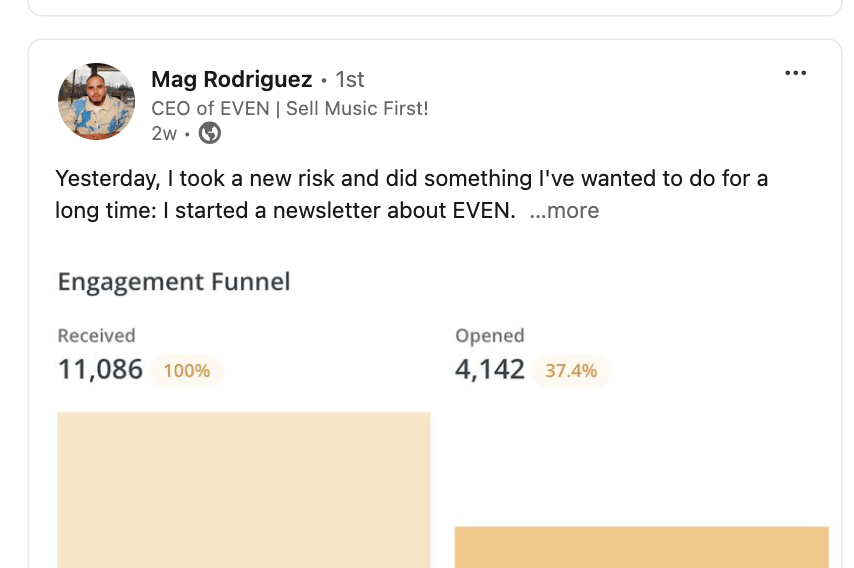Click the Mag Rodriguez name link
Viewport: 854px width, 568px height.
(x=231, y=79)
